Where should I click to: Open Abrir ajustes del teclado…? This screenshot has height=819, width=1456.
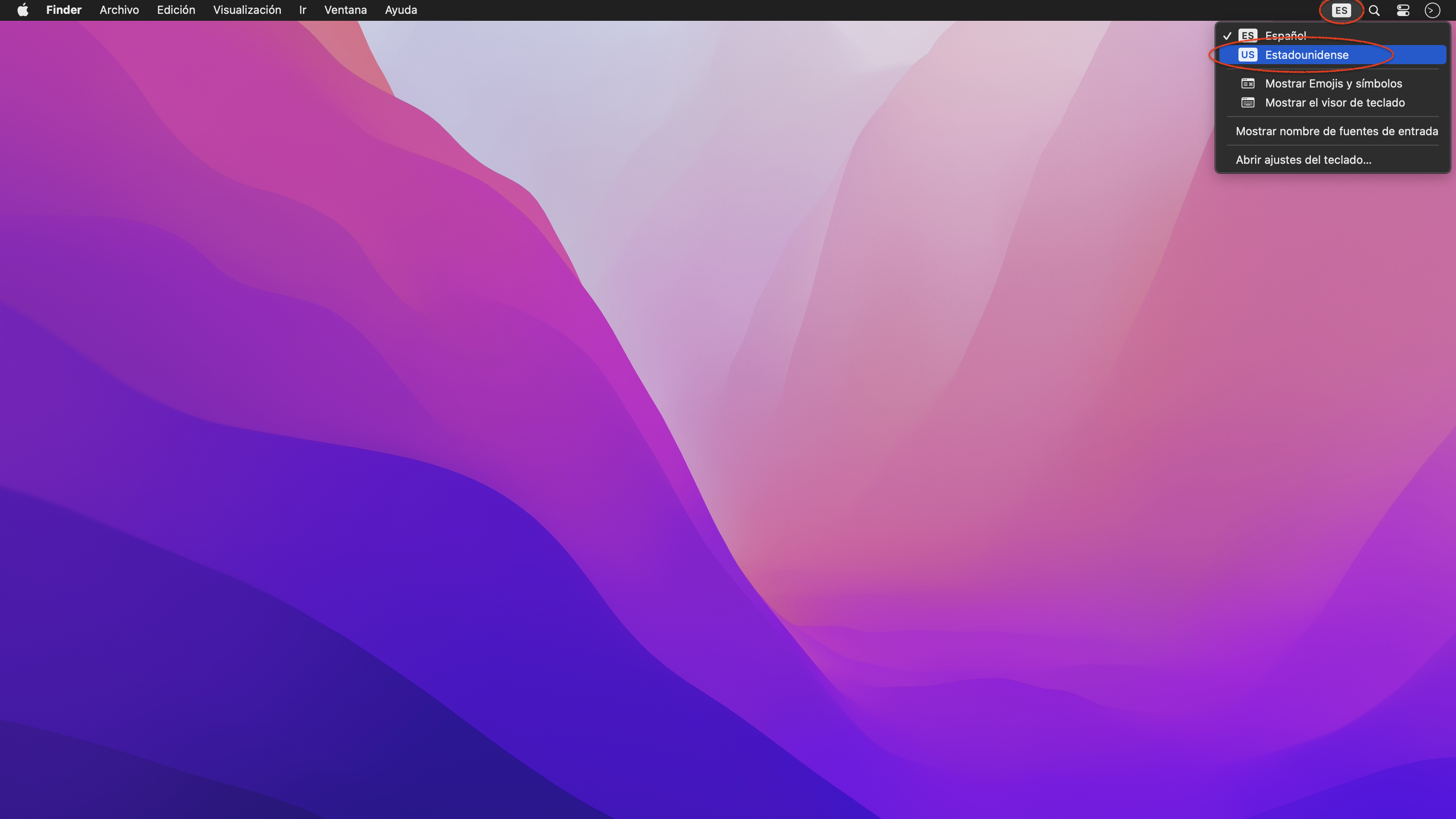1303,160
